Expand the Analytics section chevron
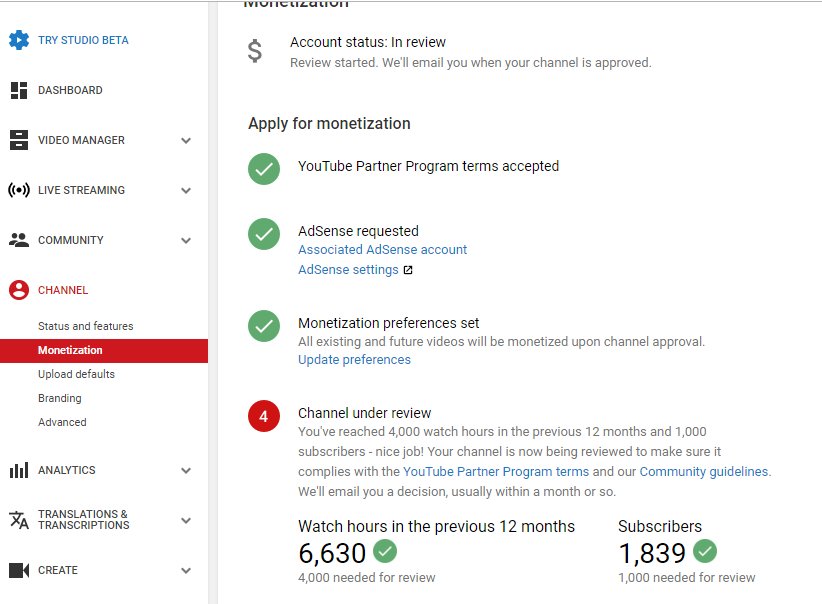The image size is (822, 604). click(186, 470)
